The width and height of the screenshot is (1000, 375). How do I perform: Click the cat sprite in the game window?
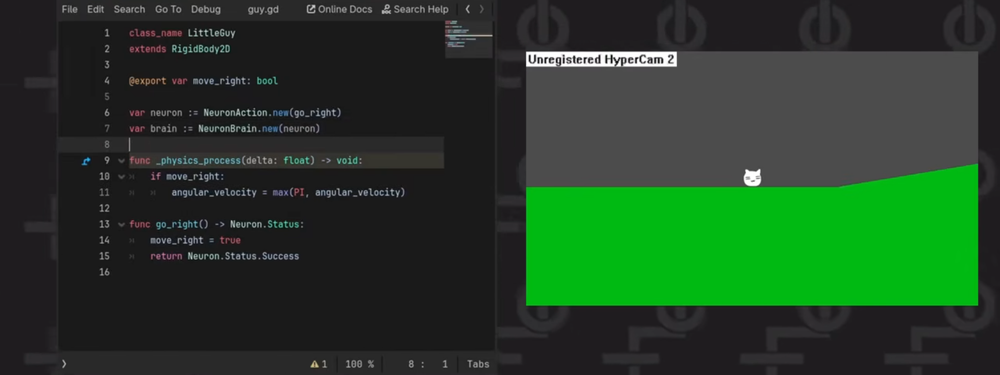(753, 178)
